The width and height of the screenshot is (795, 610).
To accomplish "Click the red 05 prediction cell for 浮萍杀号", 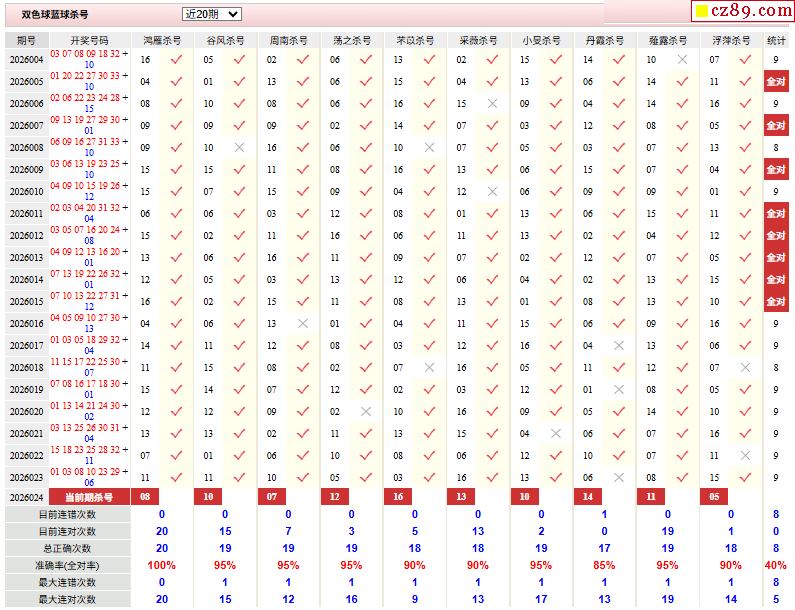I will [x=714, y=497].
